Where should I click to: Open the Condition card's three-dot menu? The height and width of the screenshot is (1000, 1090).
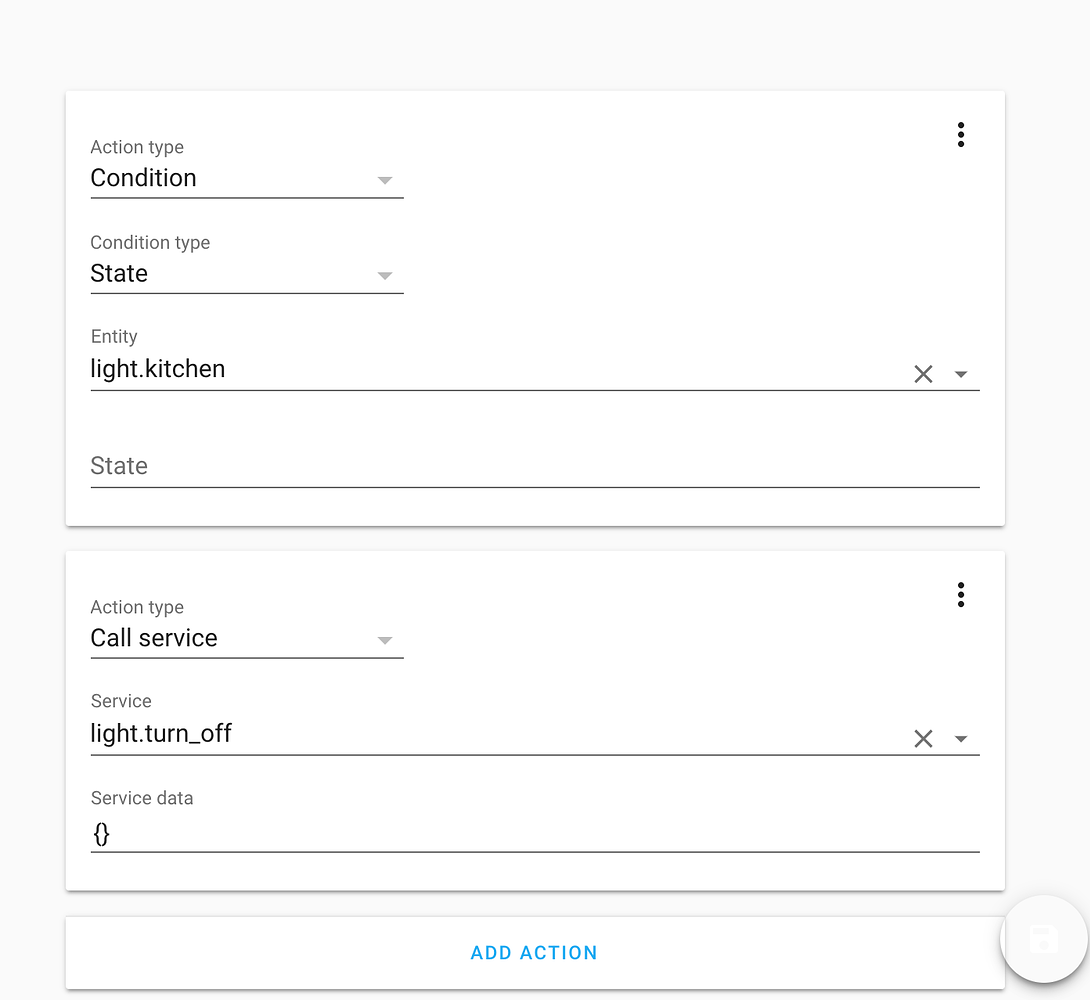tap(960, 135)
